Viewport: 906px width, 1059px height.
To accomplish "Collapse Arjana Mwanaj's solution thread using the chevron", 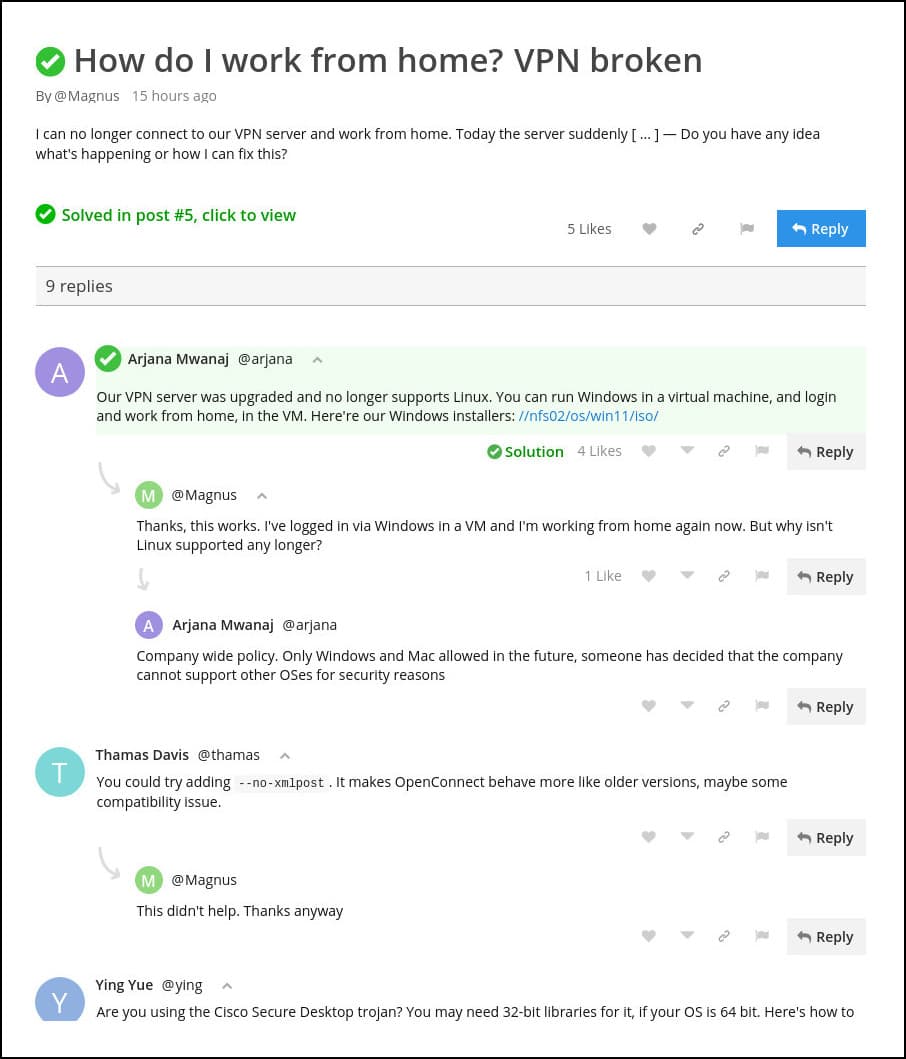I will [x=317, y=360].
